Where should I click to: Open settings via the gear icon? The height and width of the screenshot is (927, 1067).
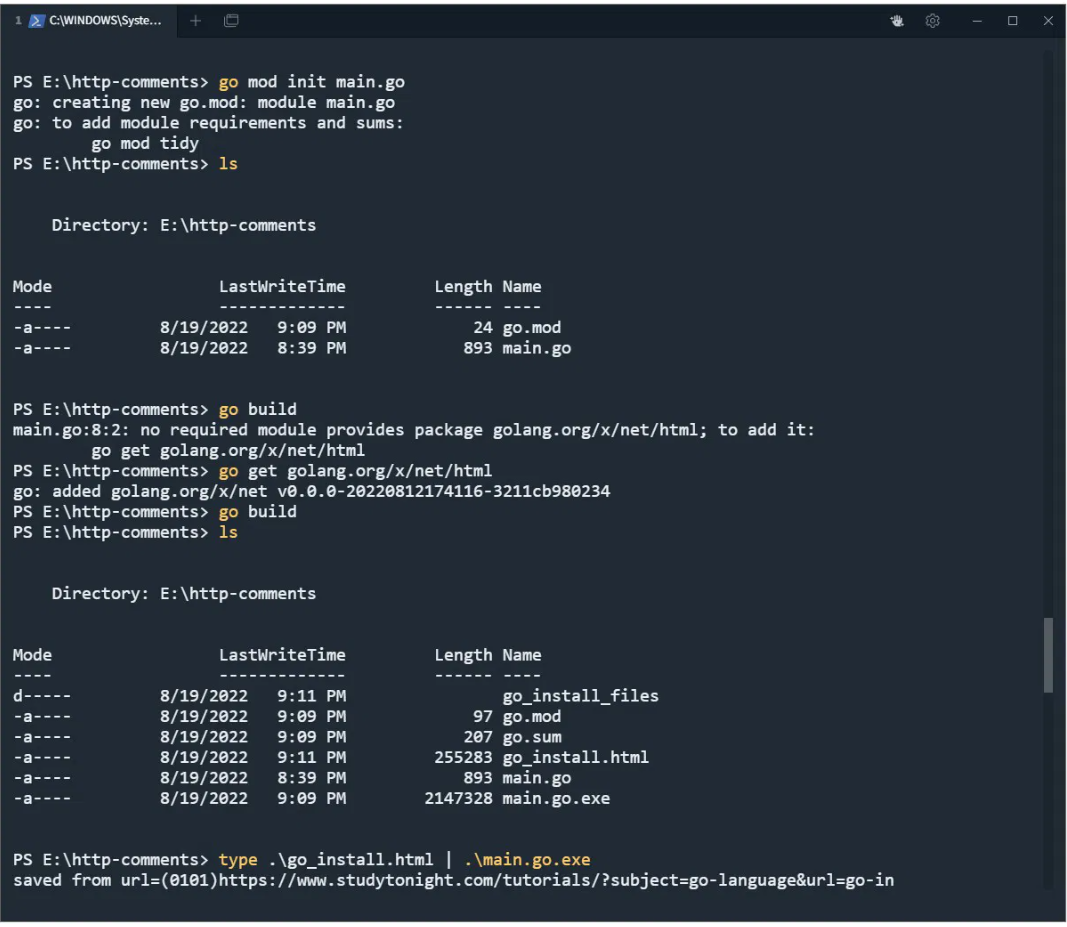tap(932, 21)
